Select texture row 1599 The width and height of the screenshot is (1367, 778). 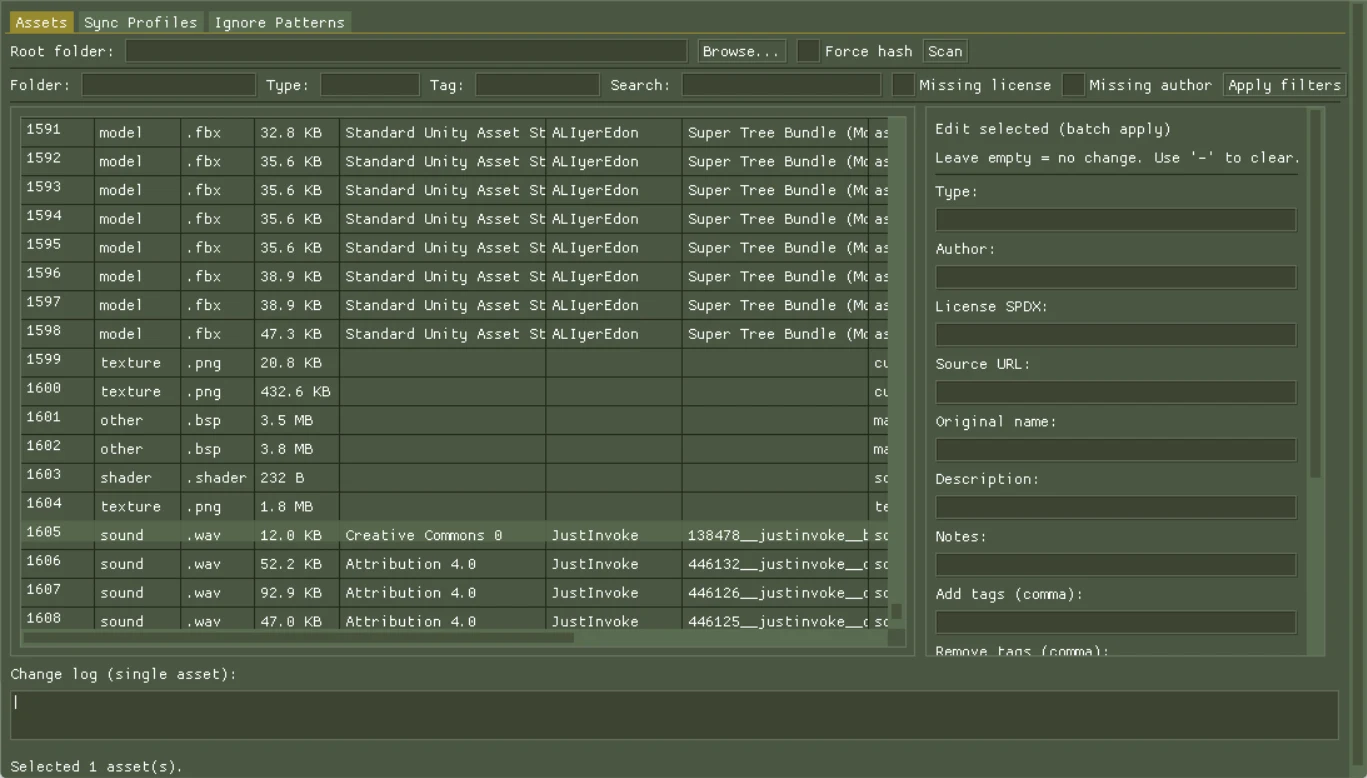point(455,362)
